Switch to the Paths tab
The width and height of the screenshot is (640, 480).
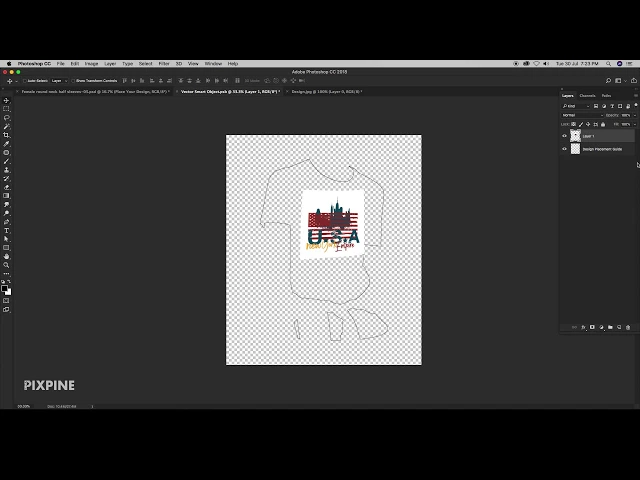[607, 96]
